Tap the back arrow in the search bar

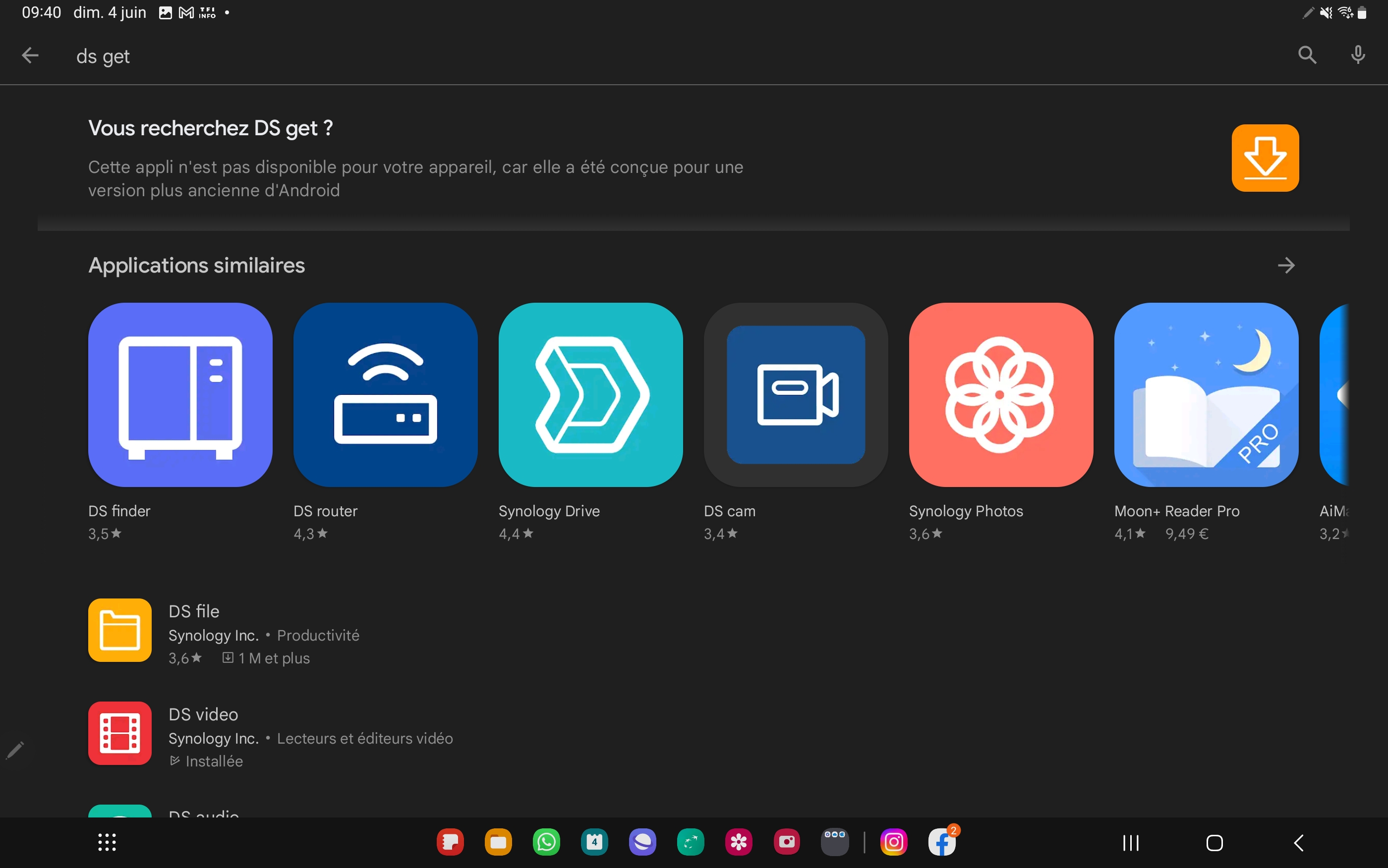30,55
